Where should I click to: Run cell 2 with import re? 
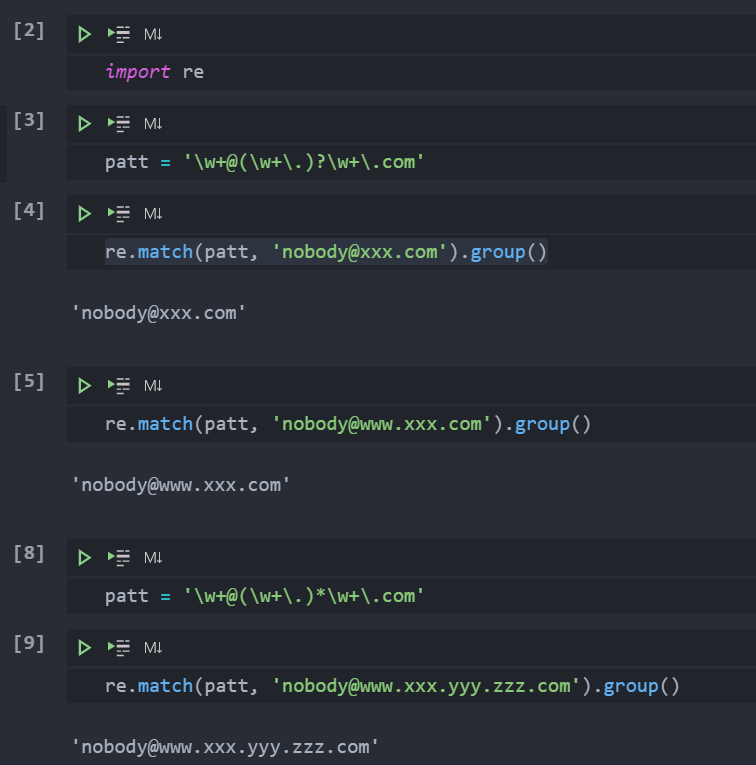(x=84, y=34)
